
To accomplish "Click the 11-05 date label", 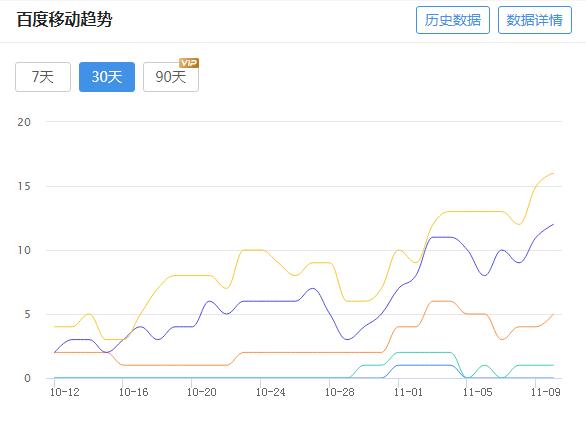I will [478, 392].
